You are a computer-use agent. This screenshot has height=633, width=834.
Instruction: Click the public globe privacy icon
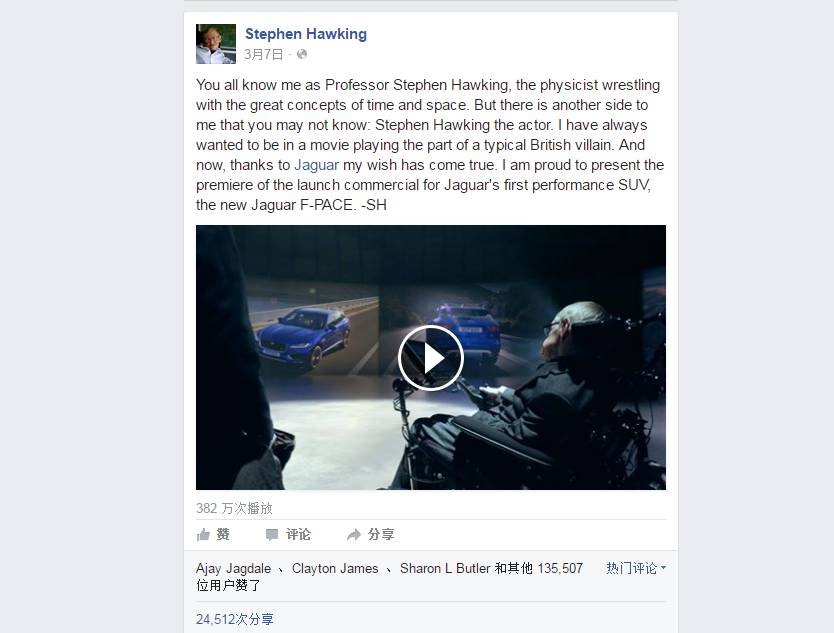pos(302,54)
